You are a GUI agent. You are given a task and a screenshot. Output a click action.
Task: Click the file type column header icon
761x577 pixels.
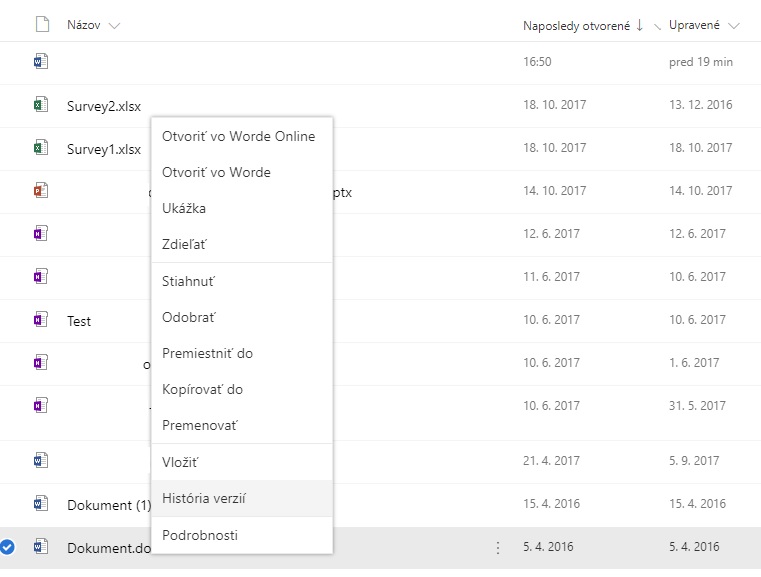point(42,24)
